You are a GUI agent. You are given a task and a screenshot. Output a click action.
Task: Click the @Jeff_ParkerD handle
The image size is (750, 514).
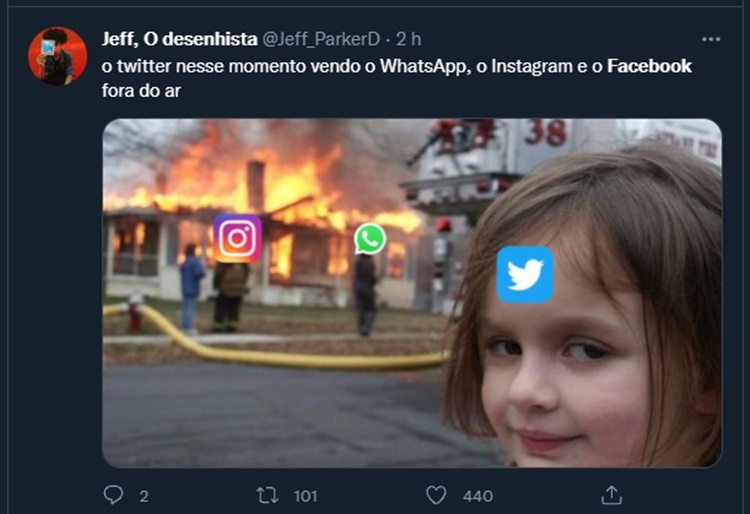322,39
